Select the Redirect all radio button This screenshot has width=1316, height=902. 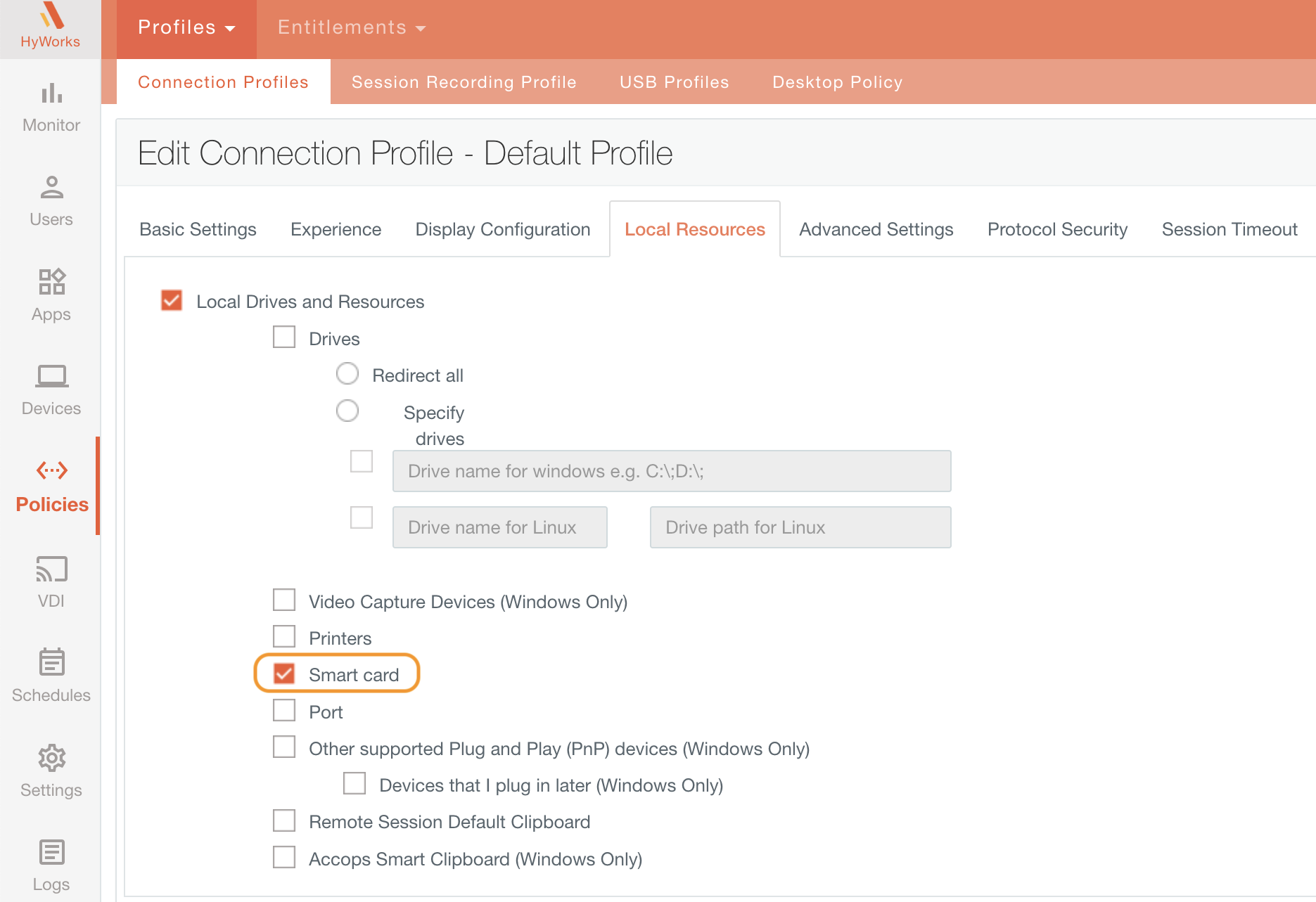[x=347, y=374]
